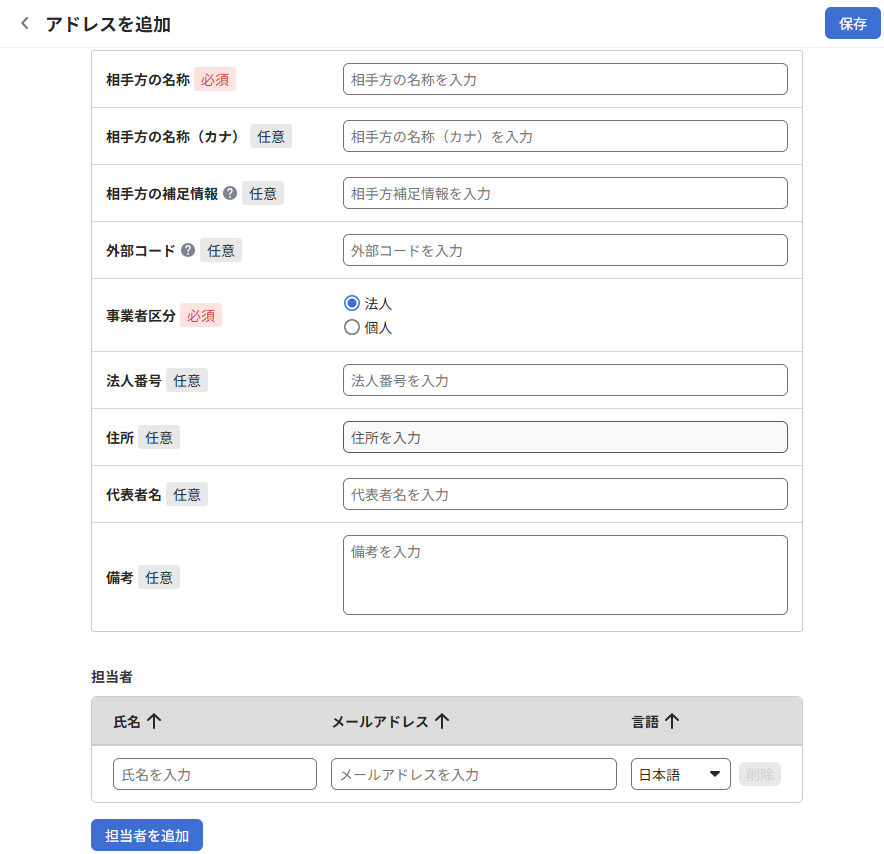This screenshot has height=854, width=884.
Task: Sort by 氏名 column arrow
Action: [x=154, y=721]
